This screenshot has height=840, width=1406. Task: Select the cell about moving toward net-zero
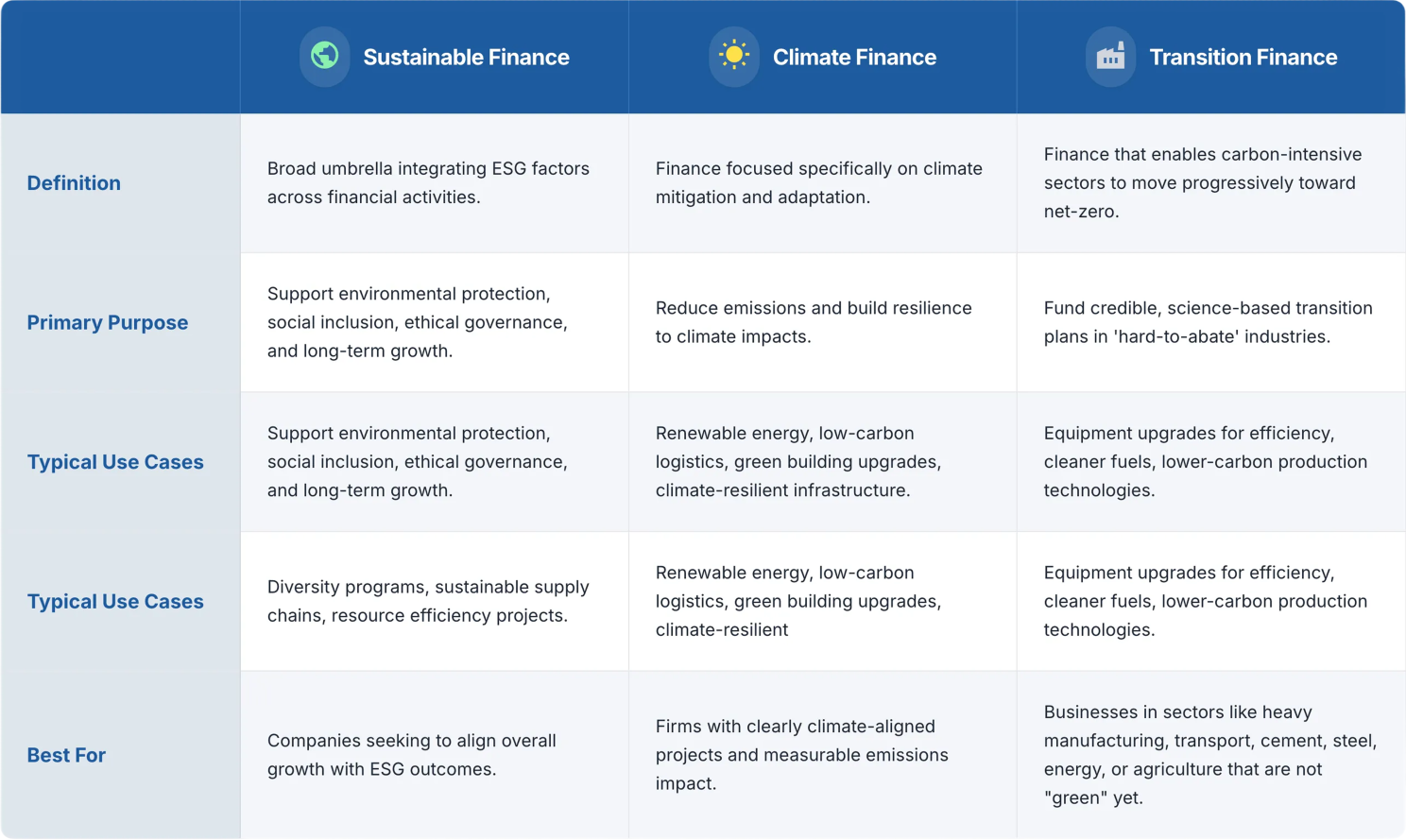click(1202, 183)
